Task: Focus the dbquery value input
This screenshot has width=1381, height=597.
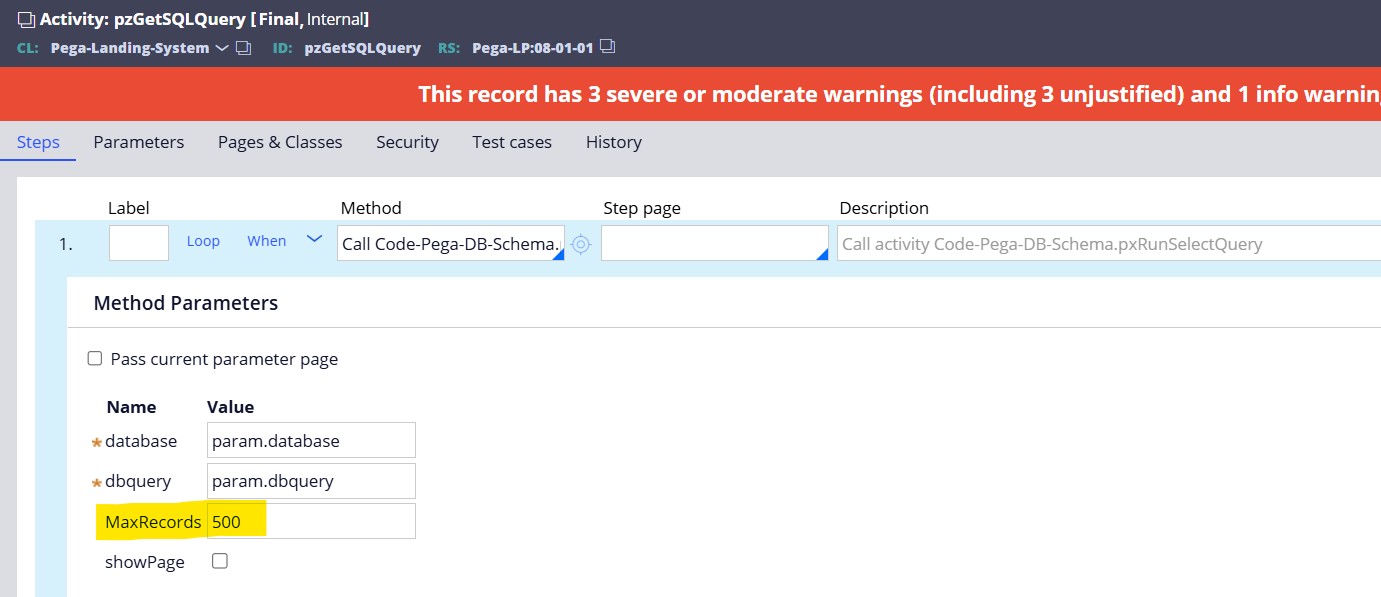Action: point(311,481)
